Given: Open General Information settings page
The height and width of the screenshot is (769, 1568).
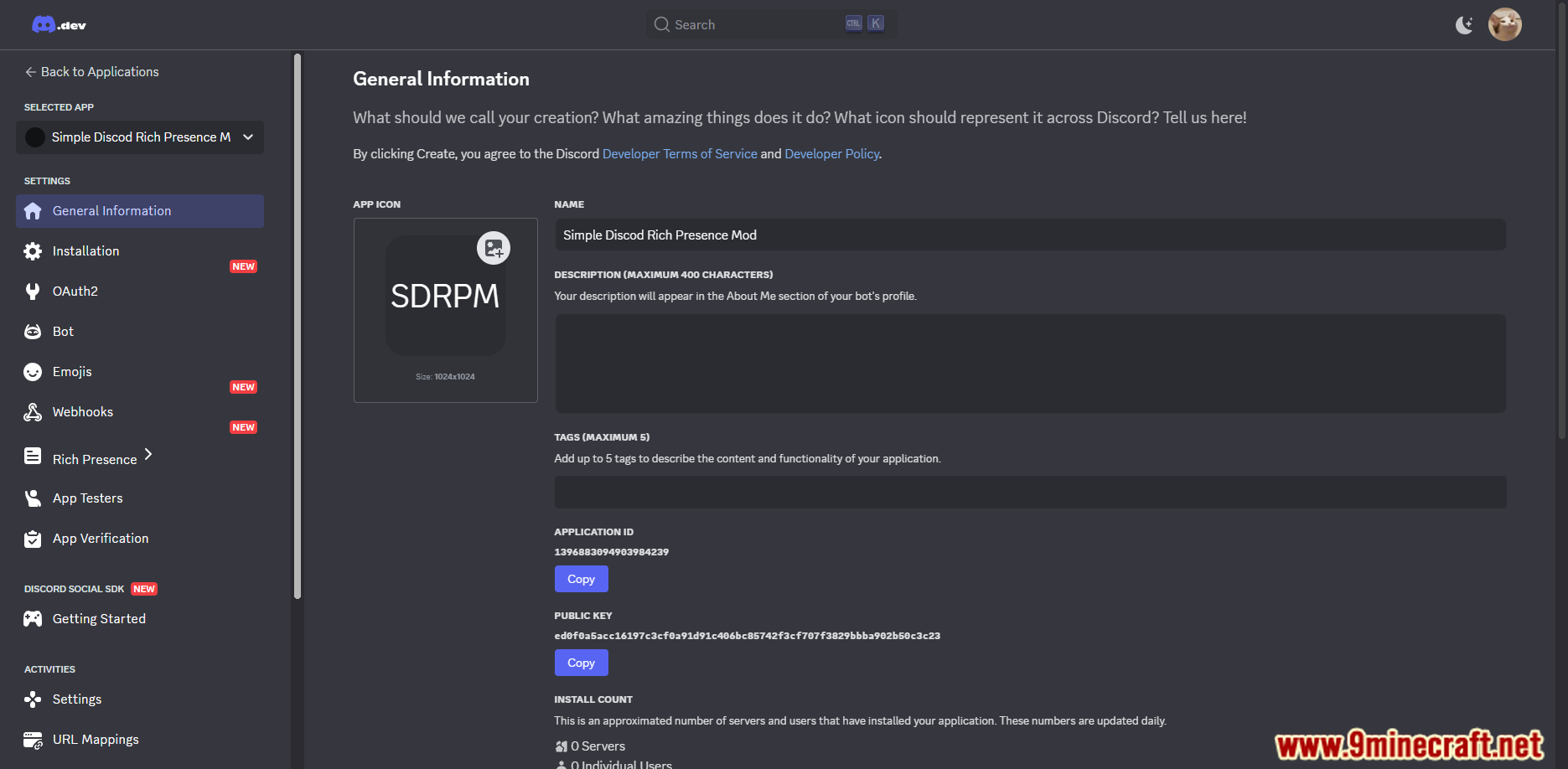Looking at the screenshot, I should click(x=140, y=211).
